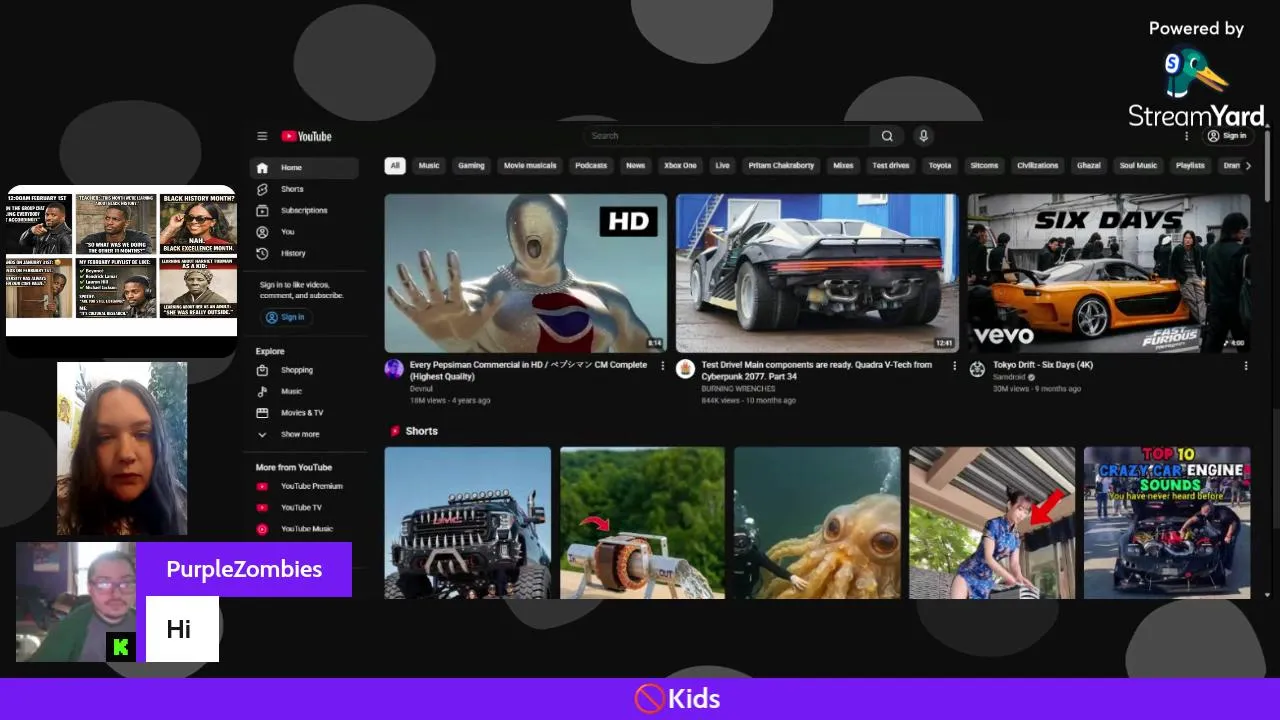Image resolution: width=1280 pixels, height=720 pixels.
Task: Open Burning Wrenches channel avatar
Action: click(685, 369)
